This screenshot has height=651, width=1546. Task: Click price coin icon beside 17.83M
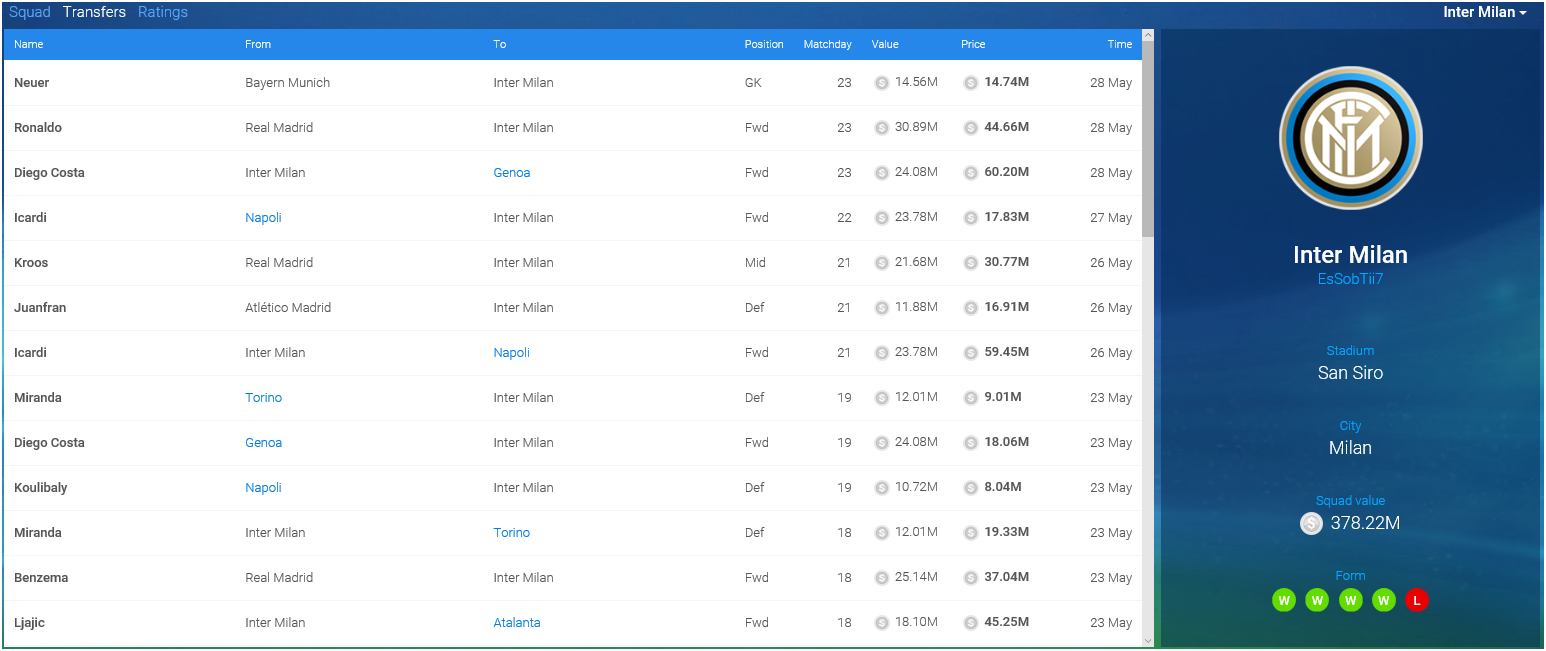pos(970,218)
